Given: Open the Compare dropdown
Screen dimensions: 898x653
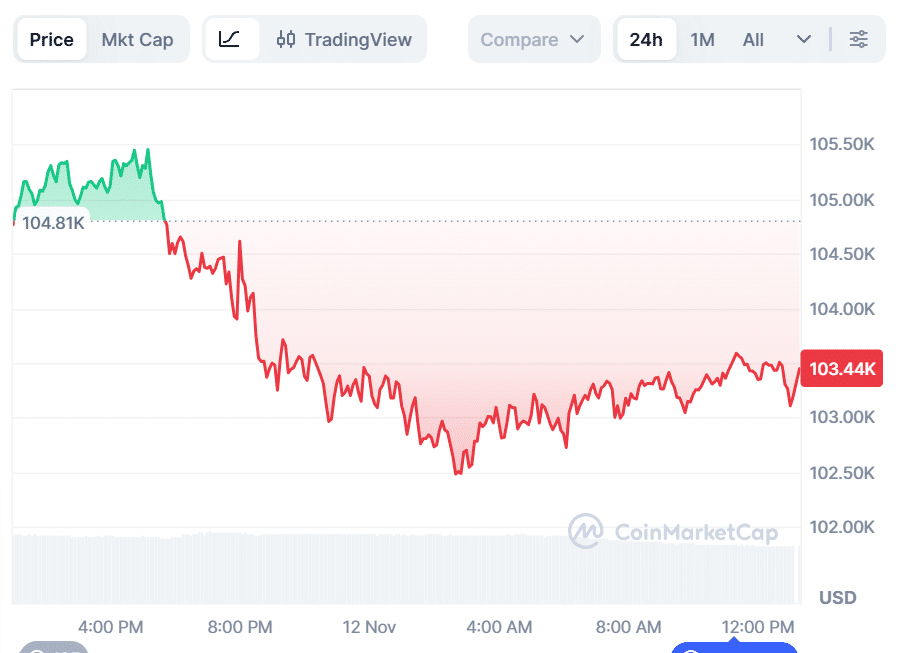Looking at the screenshot, I should point(534,39).
